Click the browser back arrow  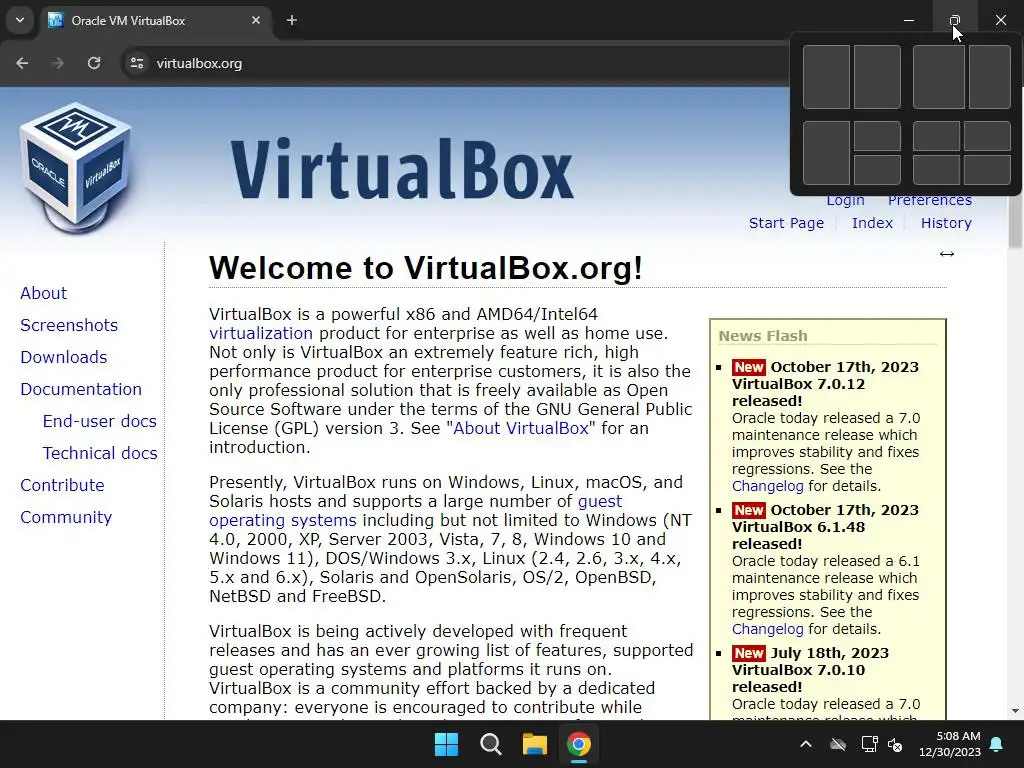click(x=22, y=63)
